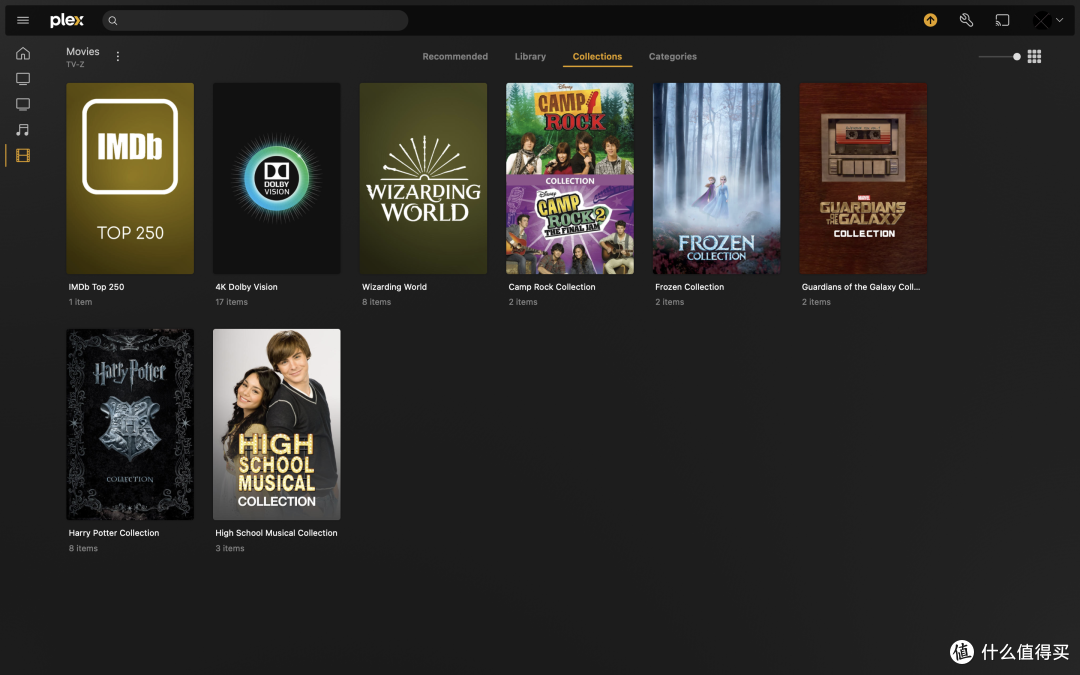Image resolution: width=1080 pixels, height=675 pixels.
Task: Select the Collections tab
Action: coord(597,56)
